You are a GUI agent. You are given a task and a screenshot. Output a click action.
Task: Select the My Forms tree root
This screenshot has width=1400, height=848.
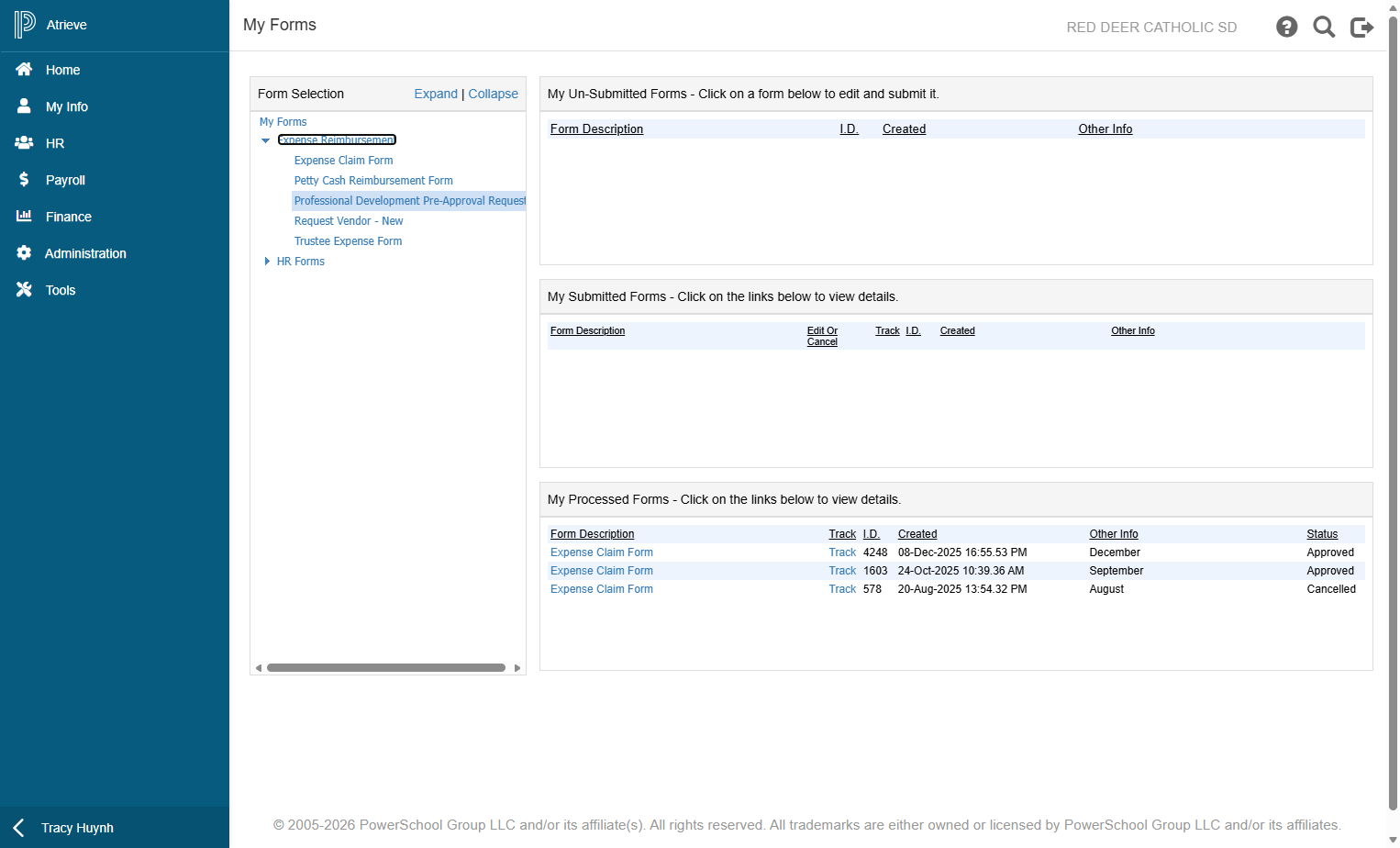tap(283, 122)
